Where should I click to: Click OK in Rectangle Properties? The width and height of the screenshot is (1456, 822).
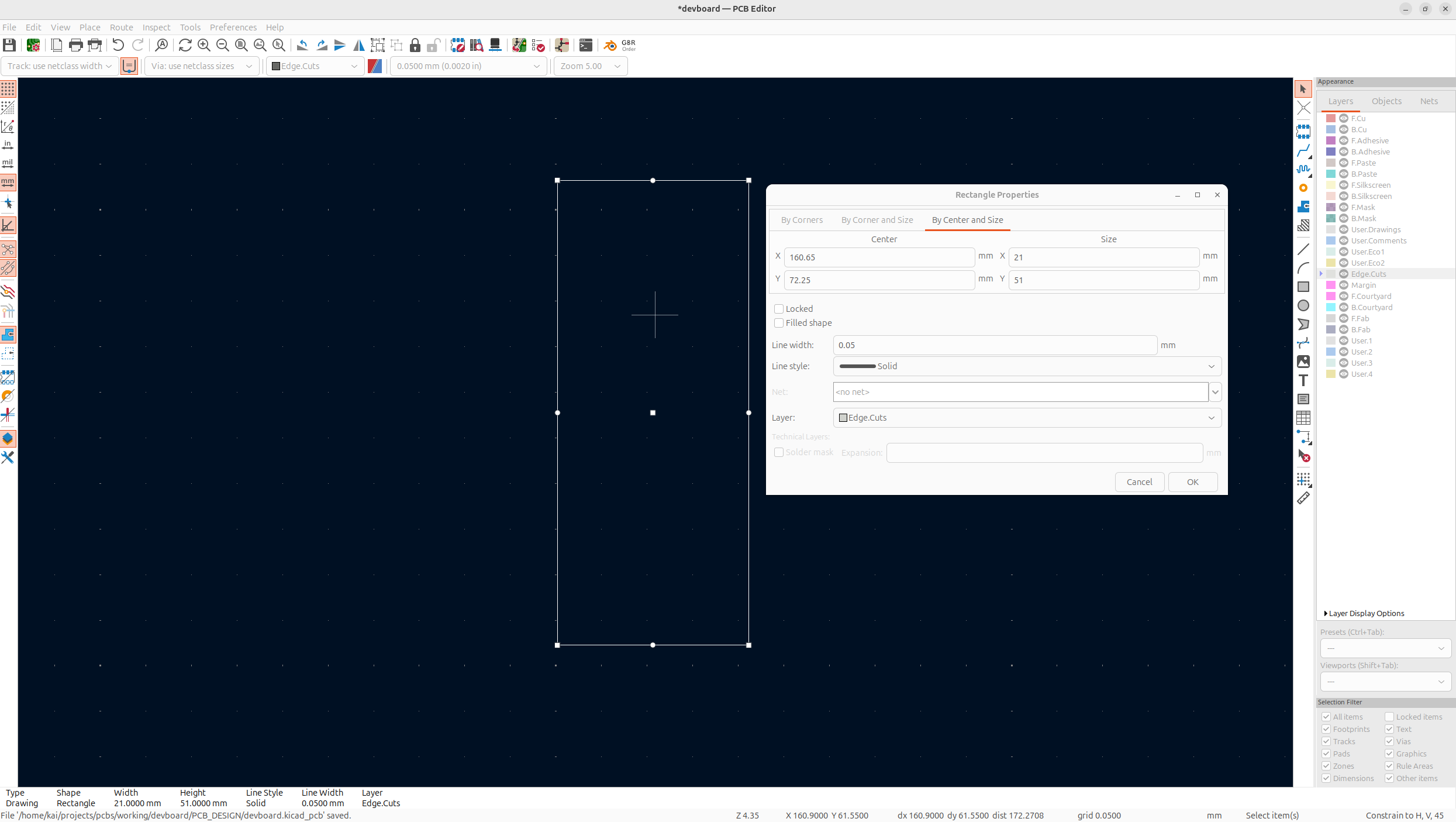coord(1192,482)
